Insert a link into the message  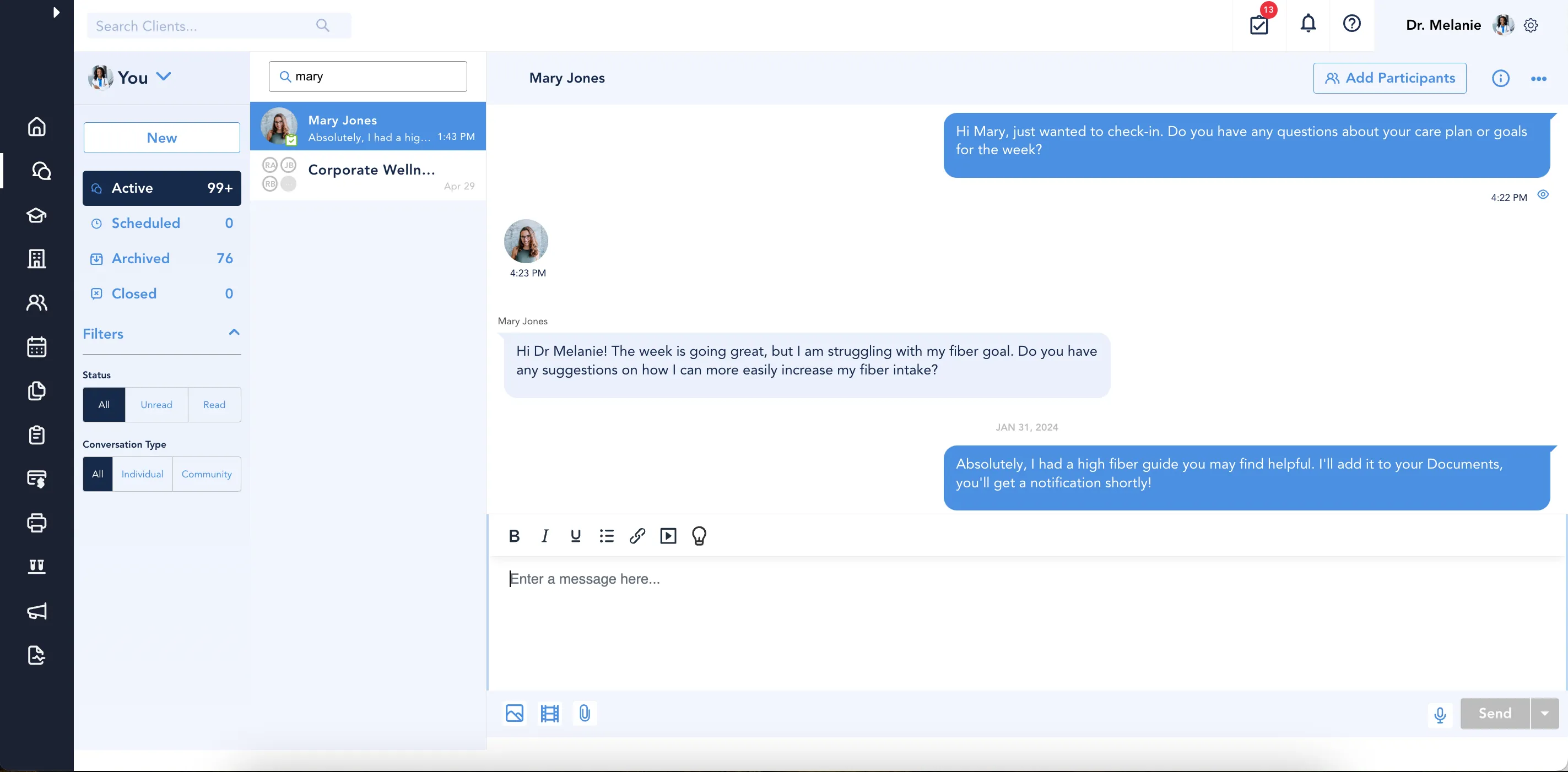[637, 535]
